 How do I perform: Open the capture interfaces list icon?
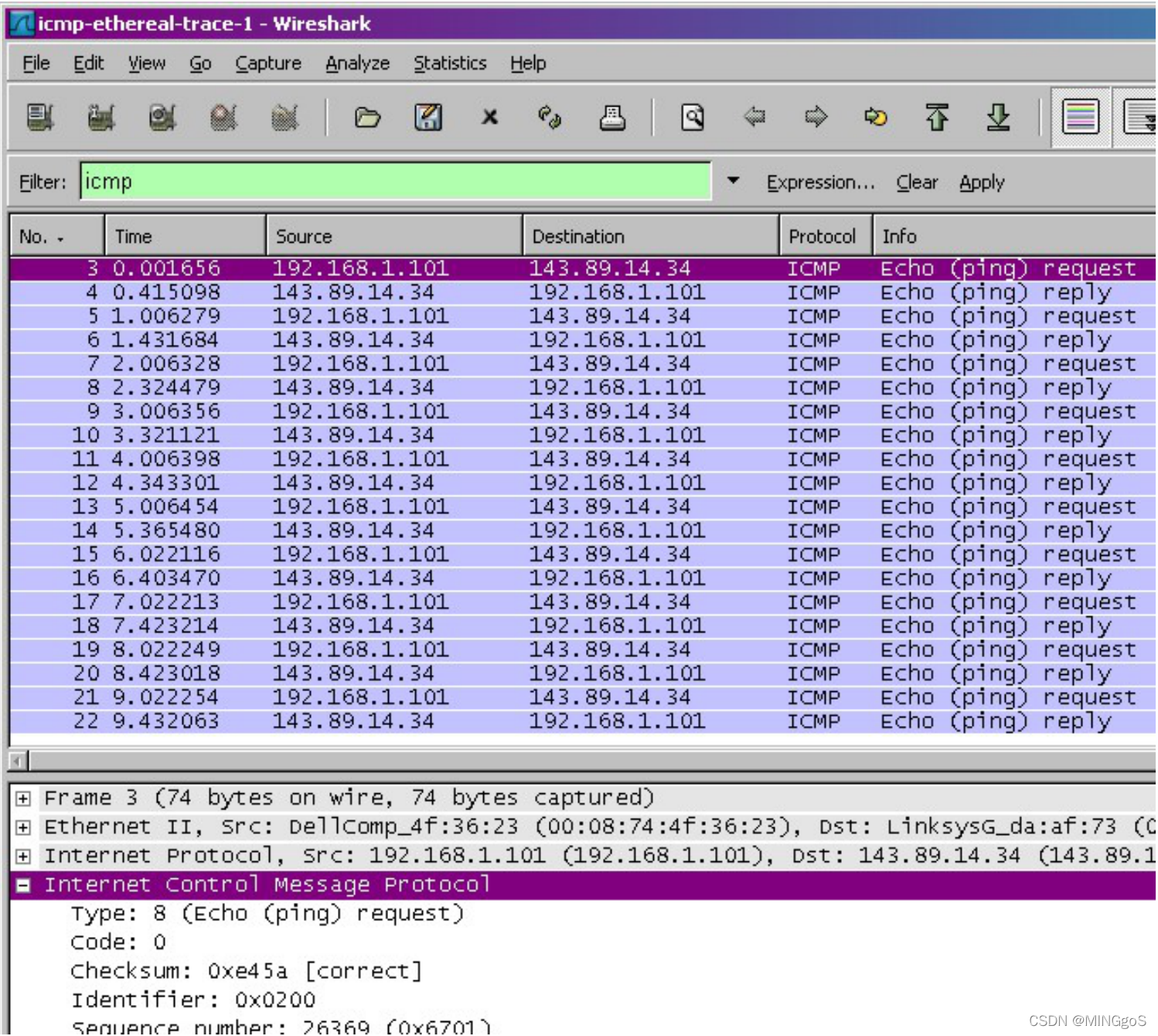(40, 118)
